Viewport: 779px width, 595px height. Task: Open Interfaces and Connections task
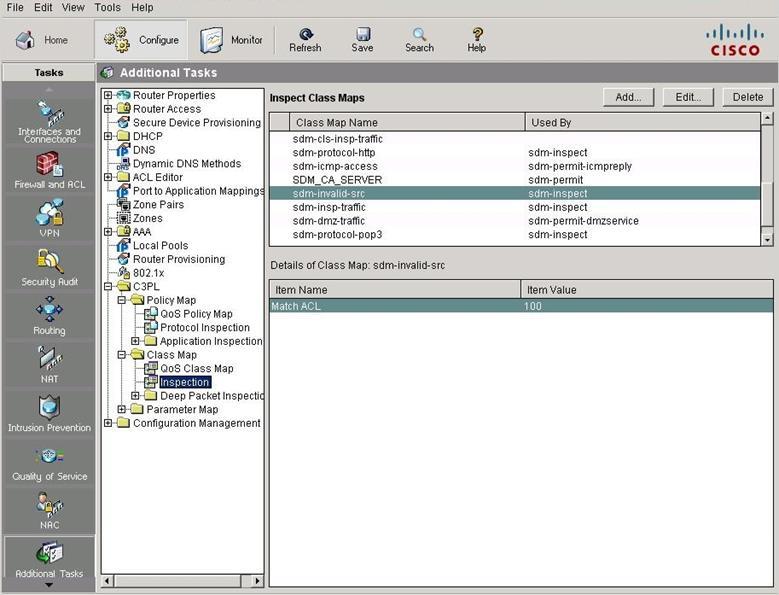click(49, 121)
